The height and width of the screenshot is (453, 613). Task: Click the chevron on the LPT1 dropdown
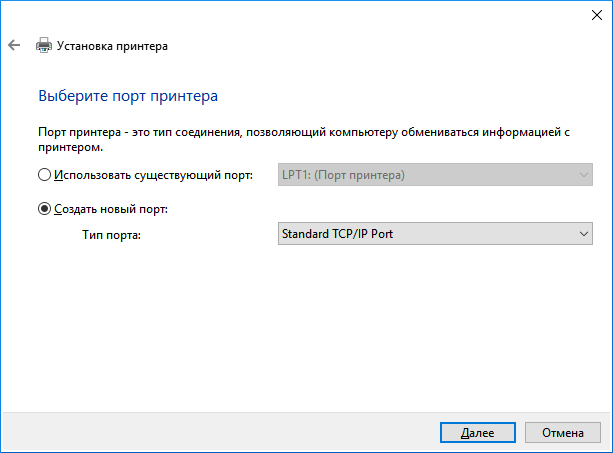click(584, 176)
